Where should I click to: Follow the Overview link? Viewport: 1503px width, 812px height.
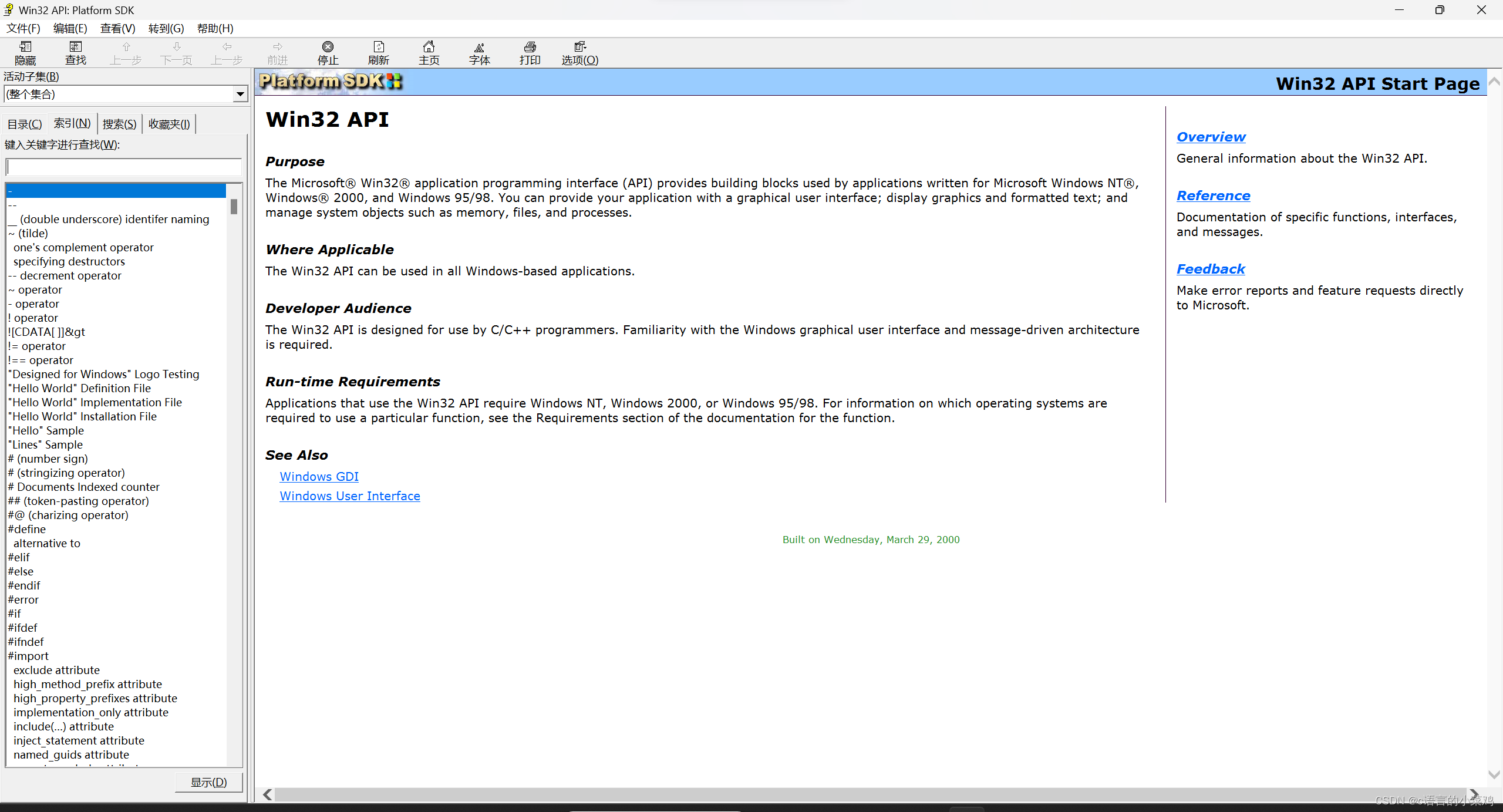[1211, 137]
